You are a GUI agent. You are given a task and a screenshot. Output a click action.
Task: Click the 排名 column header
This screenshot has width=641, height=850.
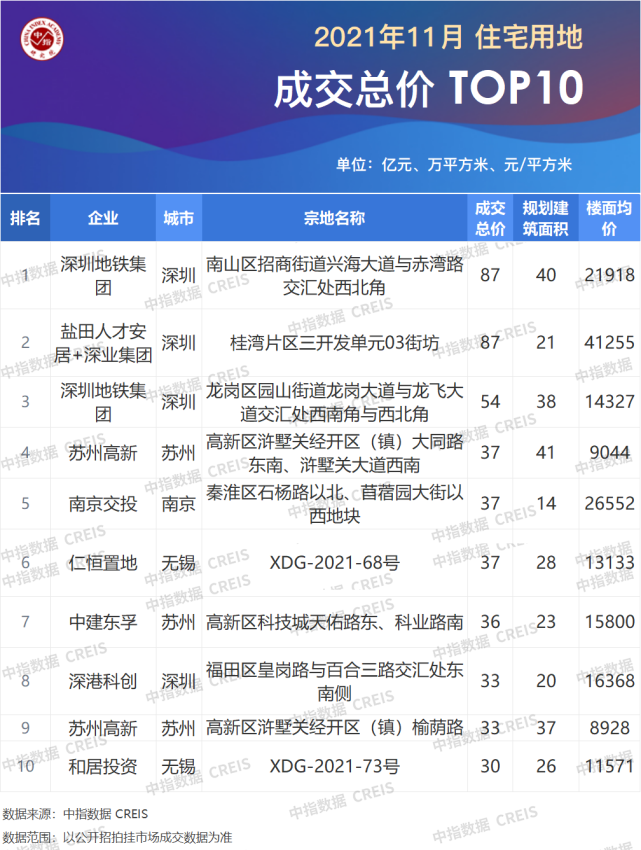[25, 218]
